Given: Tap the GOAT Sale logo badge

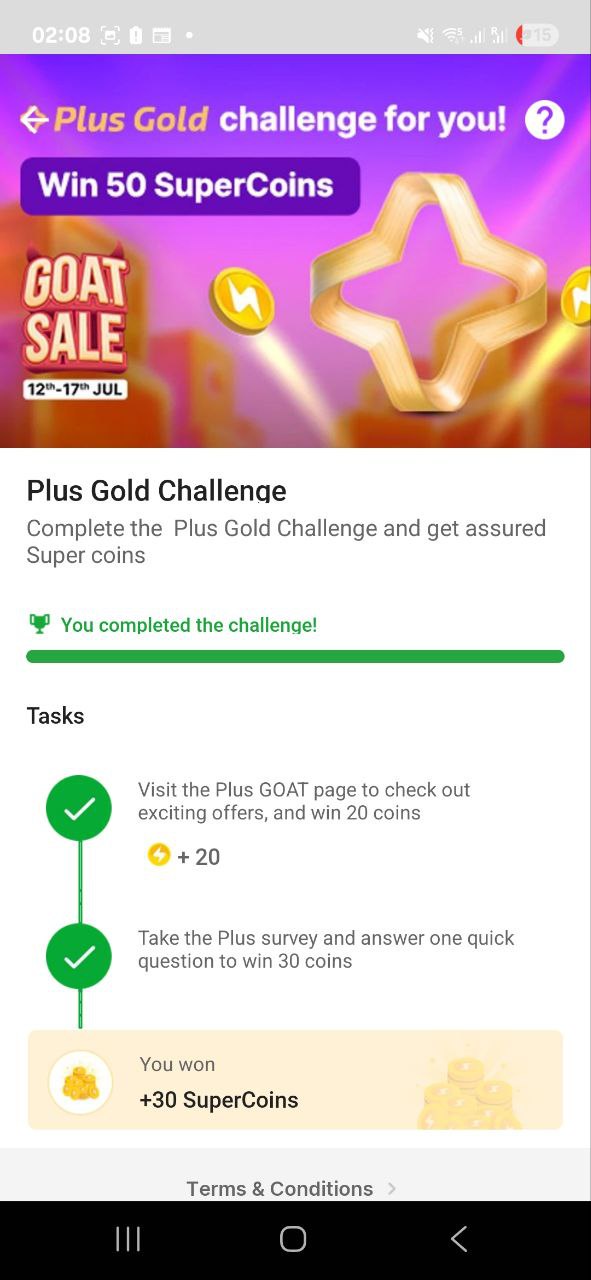Looking at the screenshot, I should tap(76, 322).
